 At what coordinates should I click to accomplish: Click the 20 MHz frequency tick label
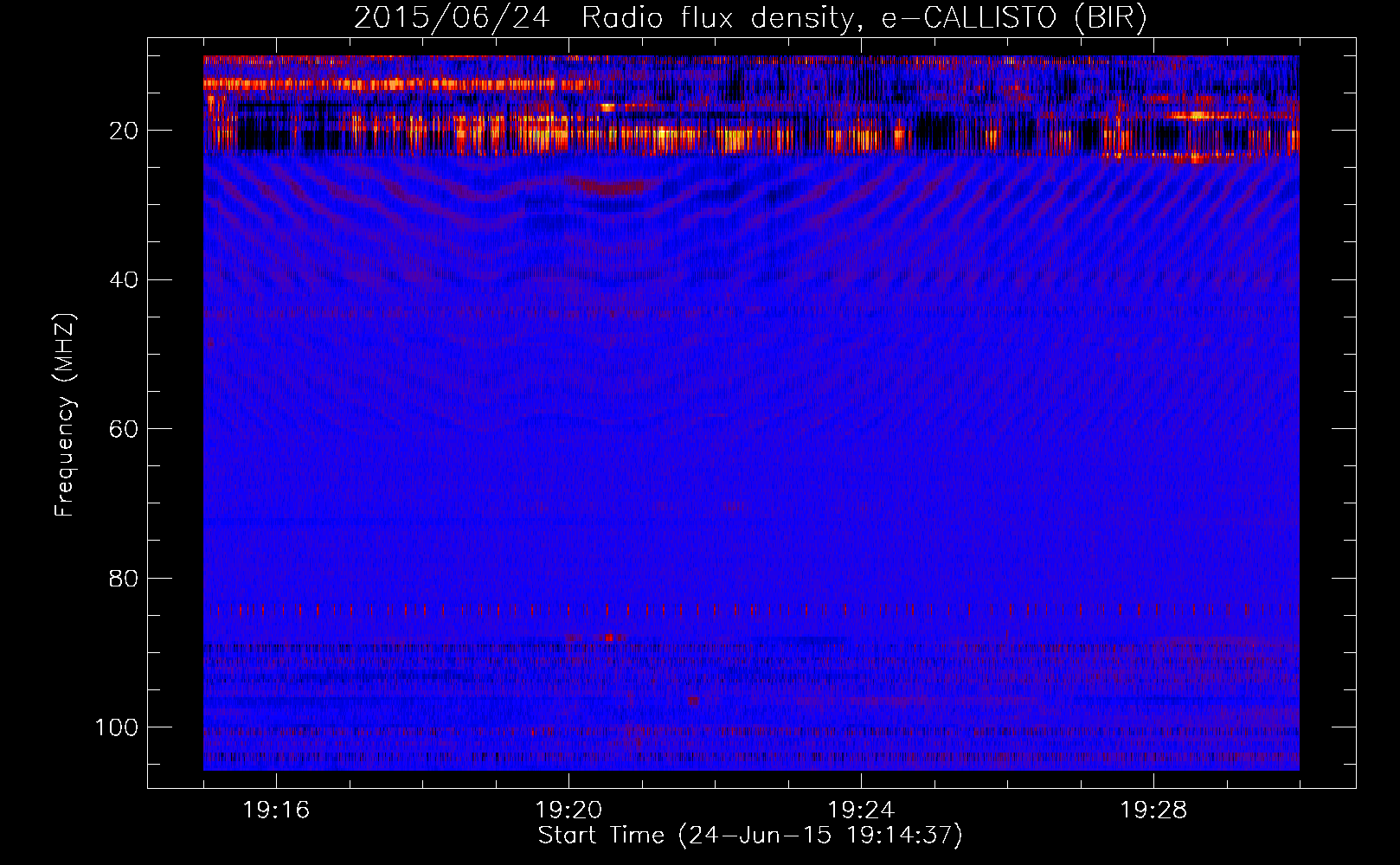[x=124, y=131]
